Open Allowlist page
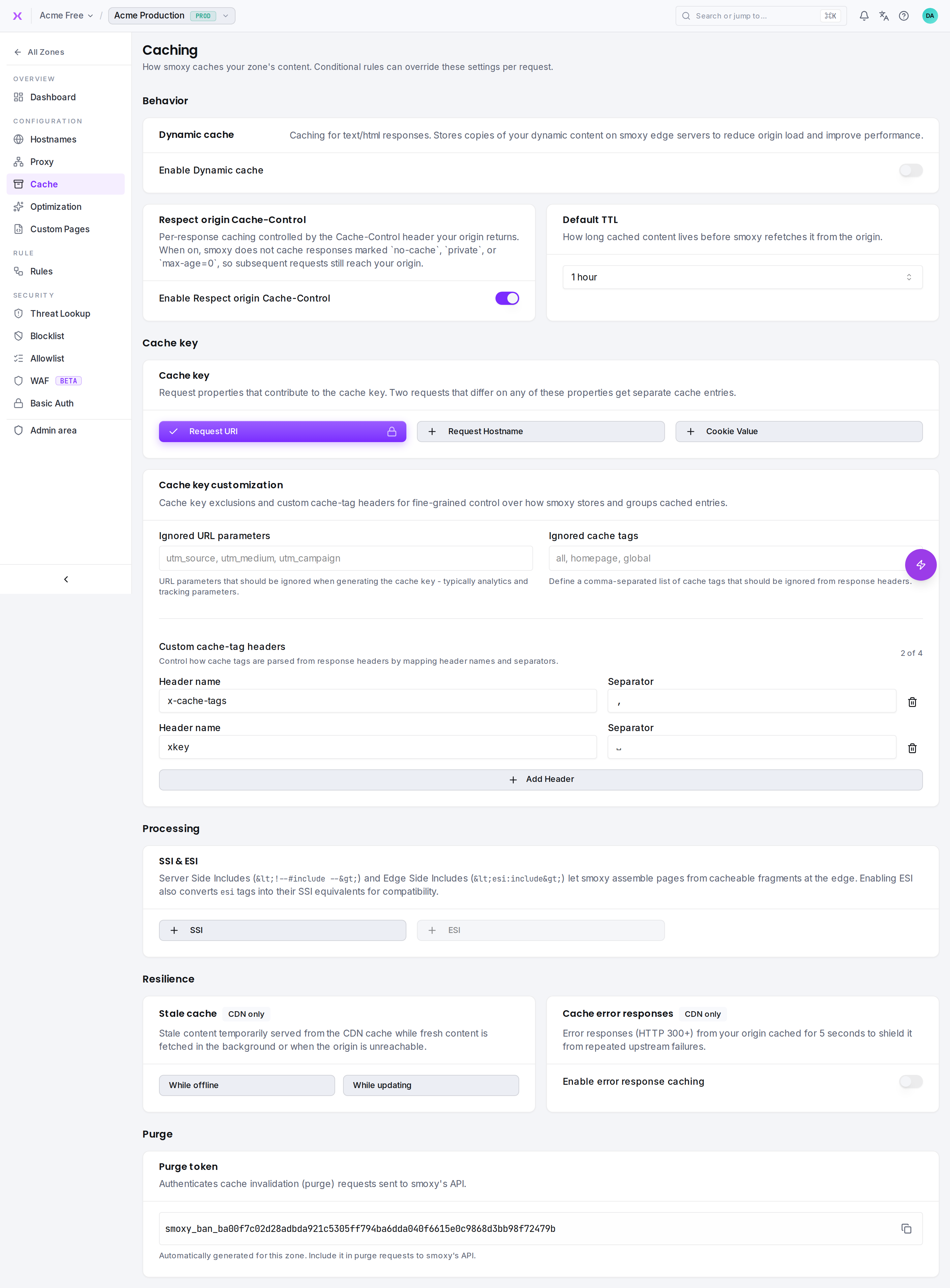Screen dimensions: 950x1288 [66, 358]
